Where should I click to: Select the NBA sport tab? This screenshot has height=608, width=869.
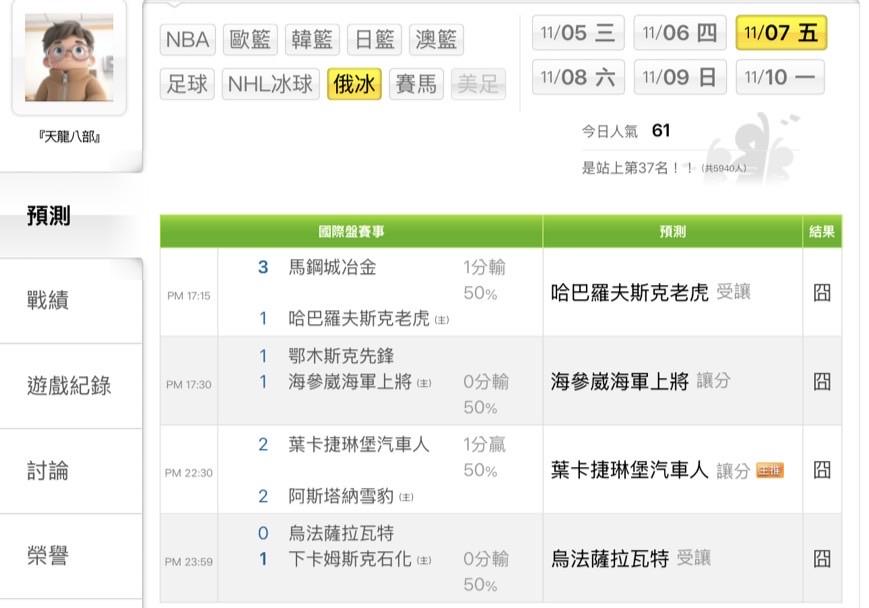[187, 40]
